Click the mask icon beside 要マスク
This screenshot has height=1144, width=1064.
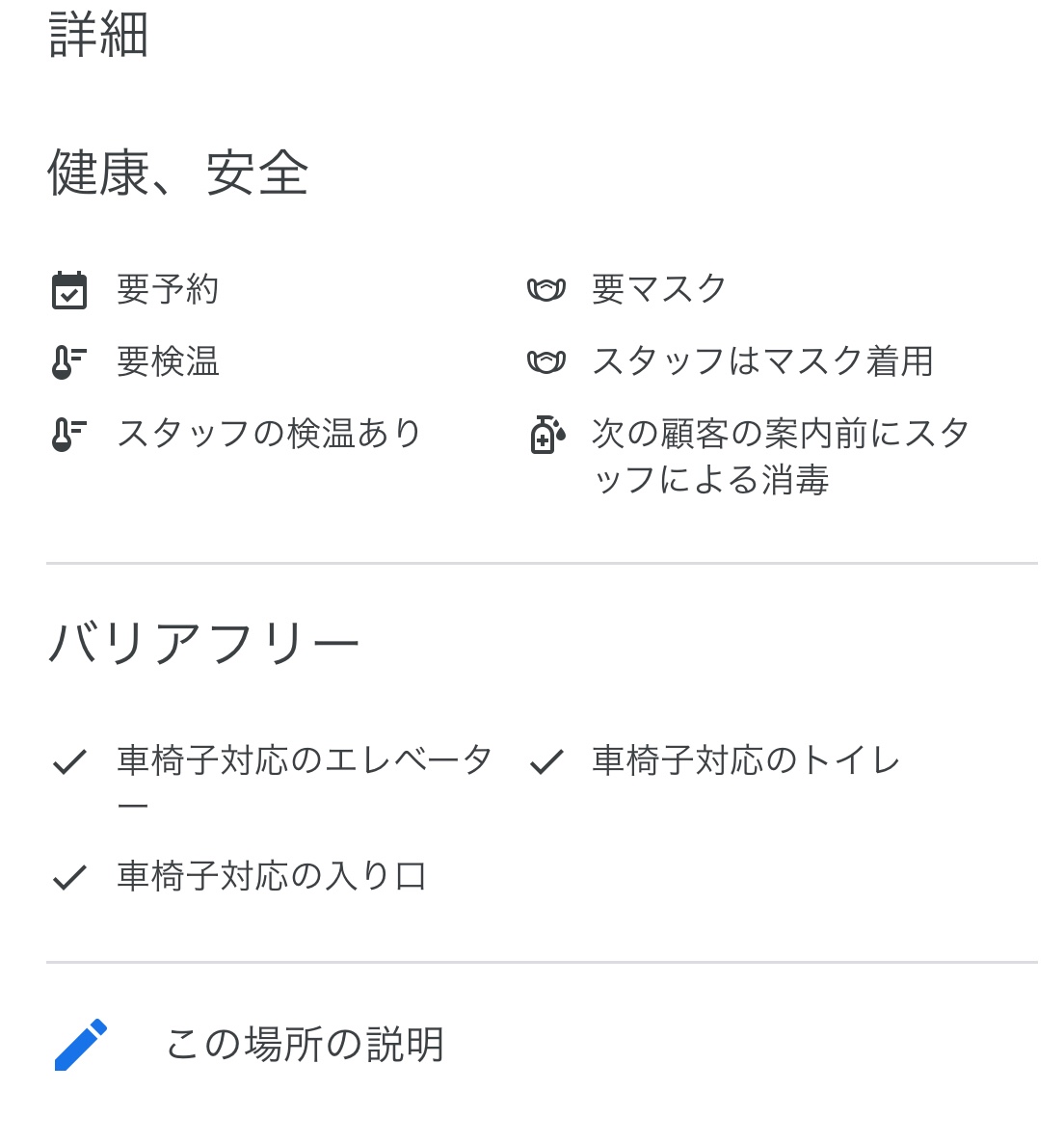tap(545, 289)
